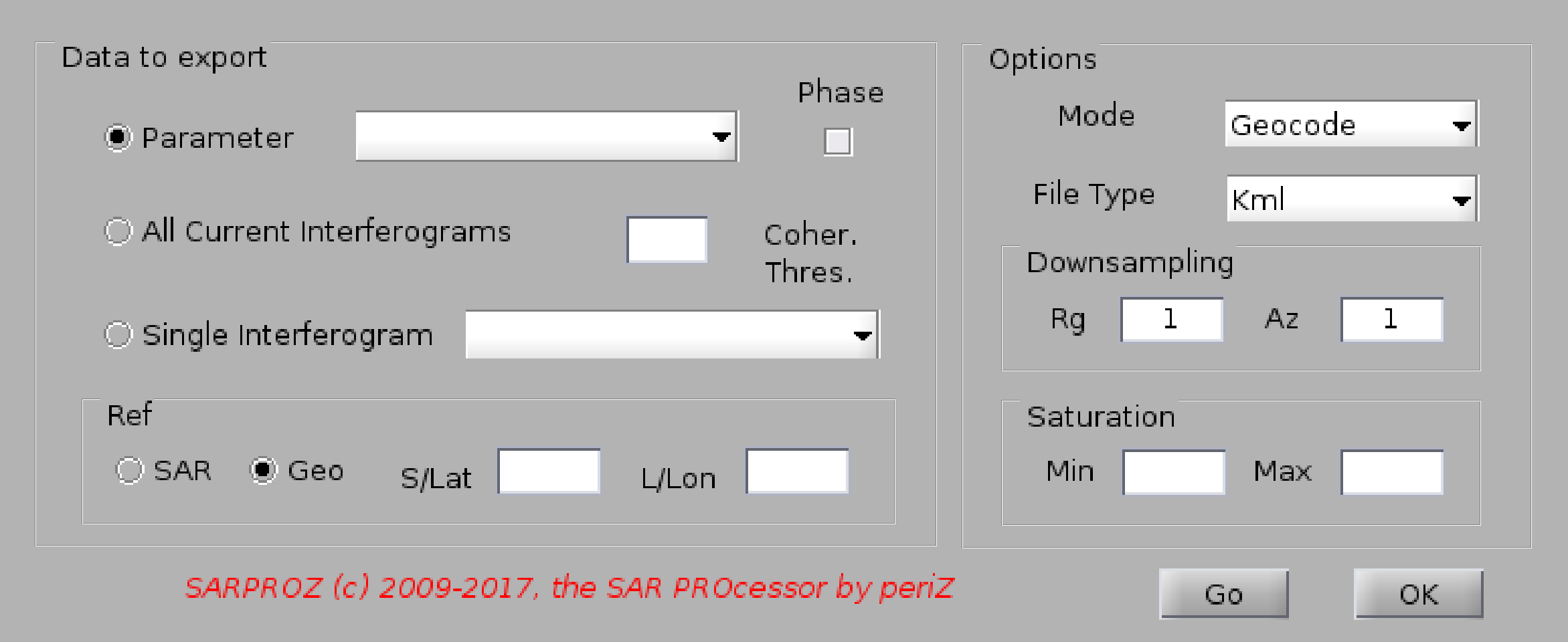
Task: Click the Coher. Thres. input field
Action: point(667,239)
